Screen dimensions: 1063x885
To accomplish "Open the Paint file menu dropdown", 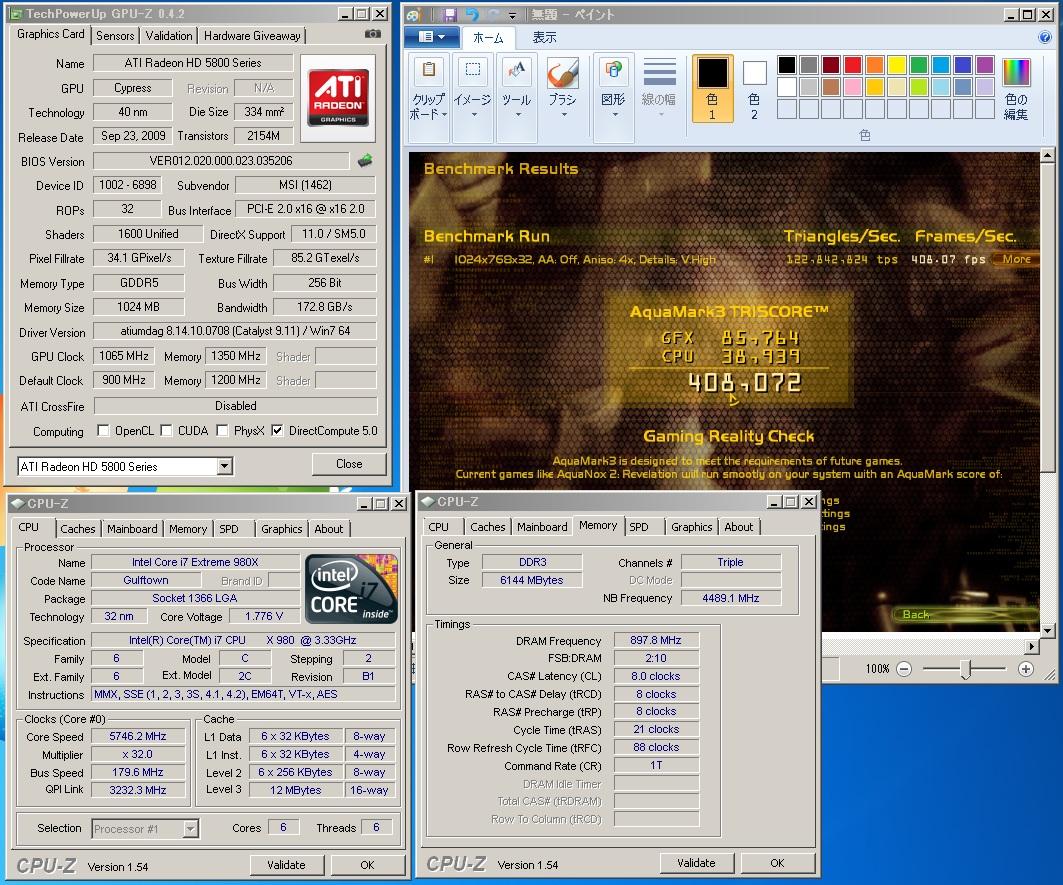I will (432, 37).
